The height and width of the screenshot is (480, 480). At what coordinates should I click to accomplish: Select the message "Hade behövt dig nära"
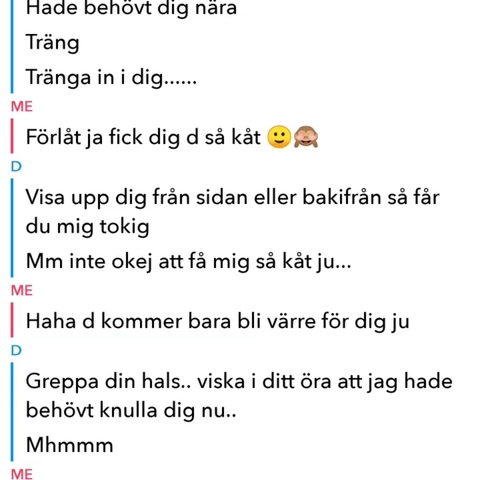(131, 8)
